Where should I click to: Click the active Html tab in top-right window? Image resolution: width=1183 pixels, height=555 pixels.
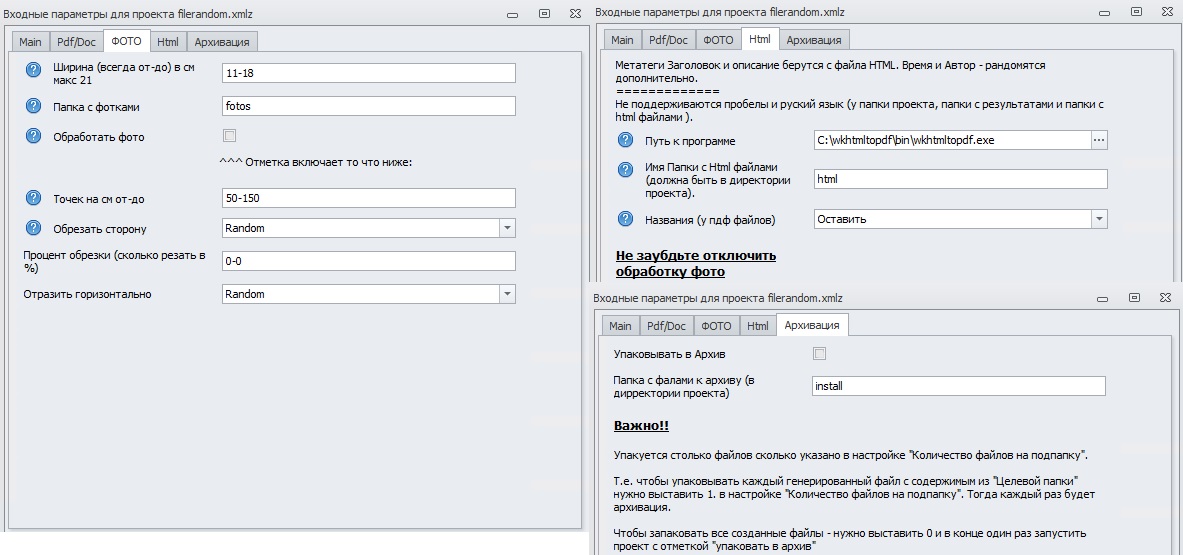coord(760,39)
